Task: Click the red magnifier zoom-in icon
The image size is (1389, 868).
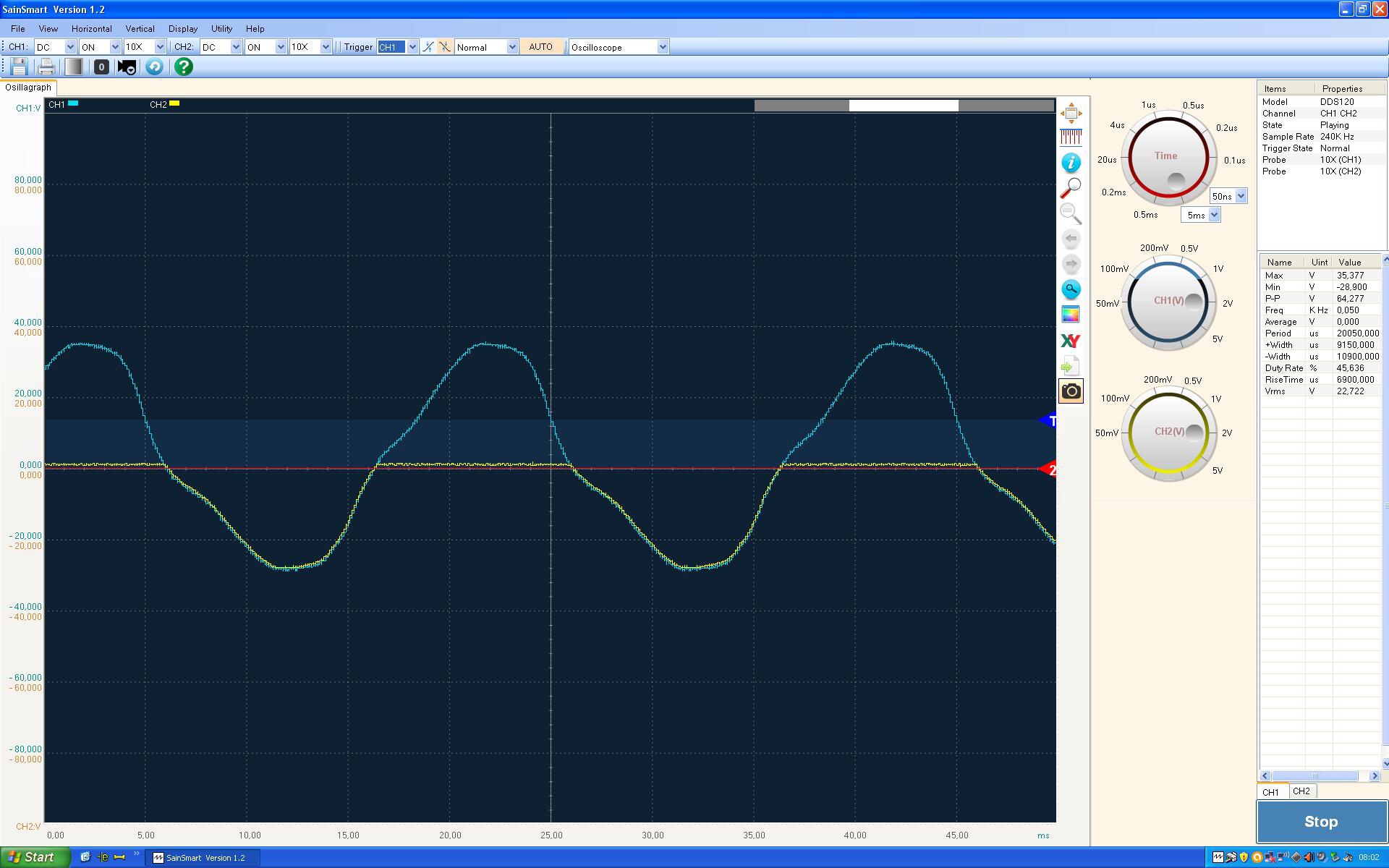Action: click(x=1071, y=188)
